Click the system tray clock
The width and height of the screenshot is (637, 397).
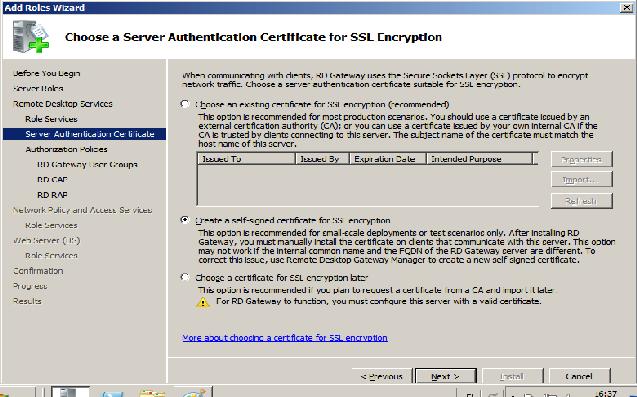point(608,393)
